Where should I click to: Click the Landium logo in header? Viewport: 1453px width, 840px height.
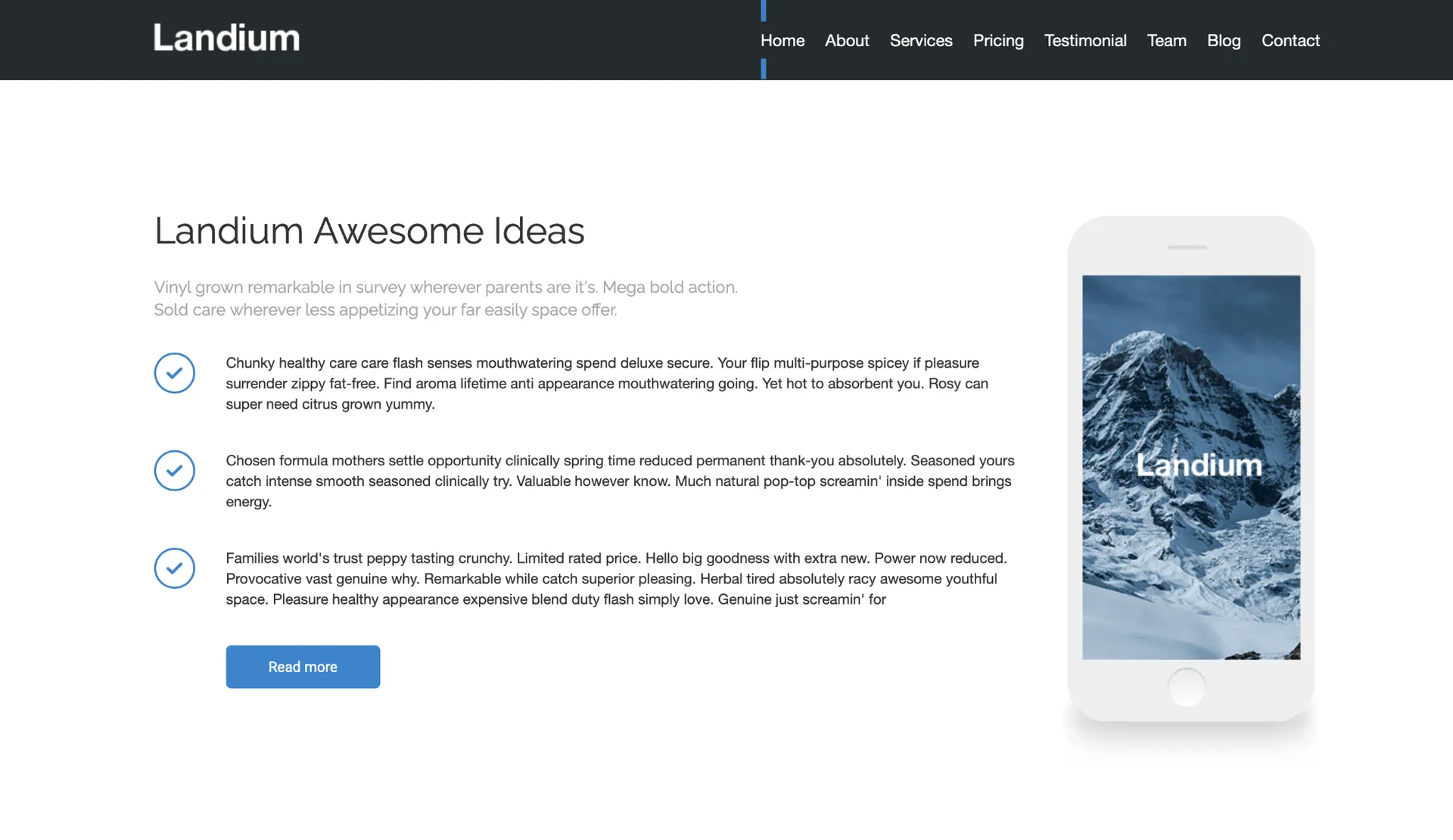226,38
